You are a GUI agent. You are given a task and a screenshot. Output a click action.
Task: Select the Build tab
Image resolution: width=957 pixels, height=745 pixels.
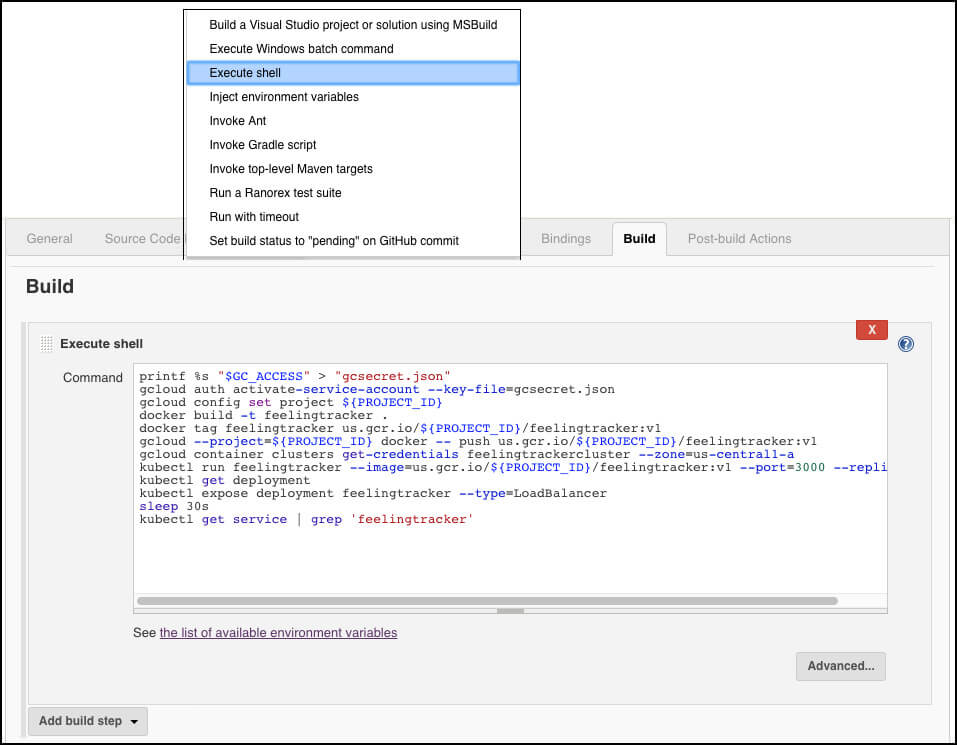click(x=639, y=239)
